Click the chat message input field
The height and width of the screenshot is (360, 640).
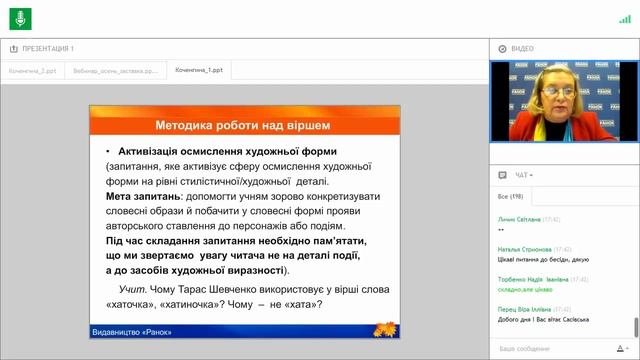pyautogui.click(x=553, y=349)
